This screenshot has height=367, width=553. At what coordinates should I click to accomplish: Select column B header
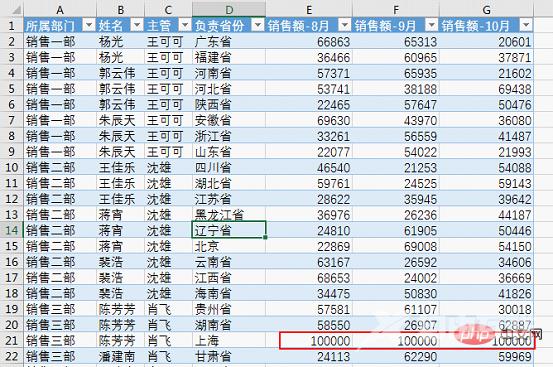[121, 9]
